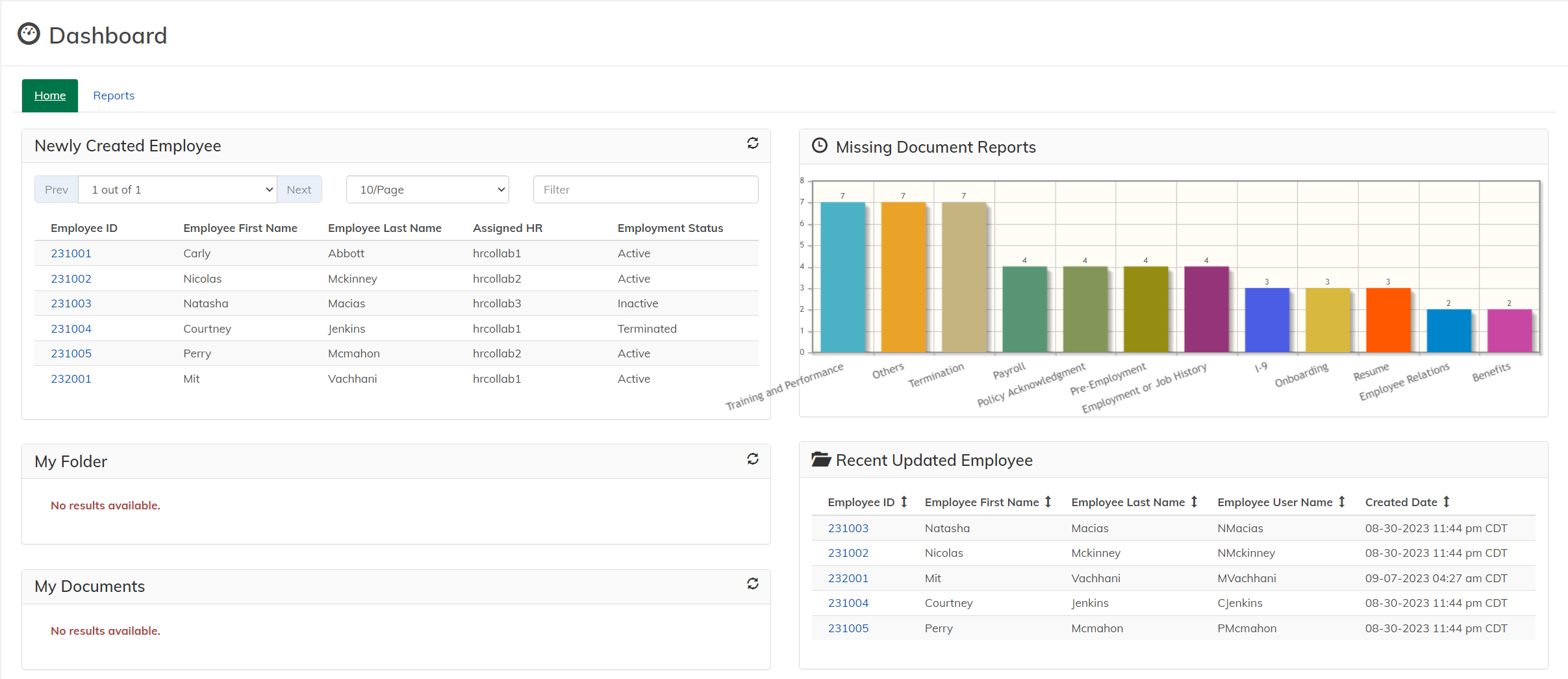
Task: Sort by Employee User Name using its sort icon
Action: (1341, 501)
